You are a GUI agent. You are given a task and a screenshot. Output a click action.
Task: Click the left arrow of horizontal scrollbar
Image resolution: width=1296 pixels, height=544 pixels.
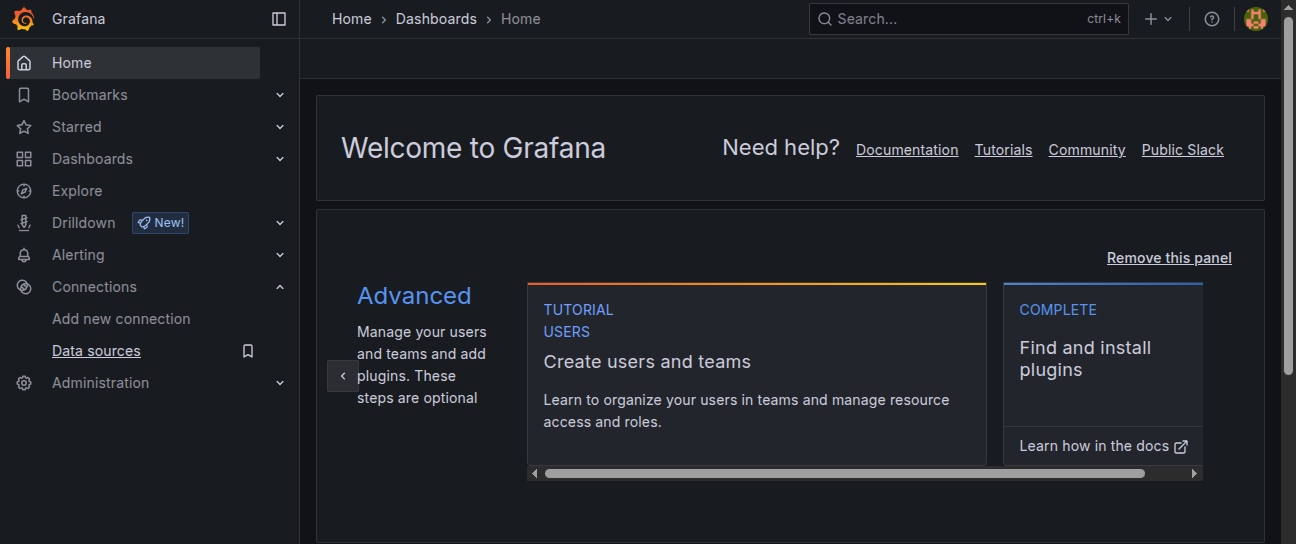[535, 473]
